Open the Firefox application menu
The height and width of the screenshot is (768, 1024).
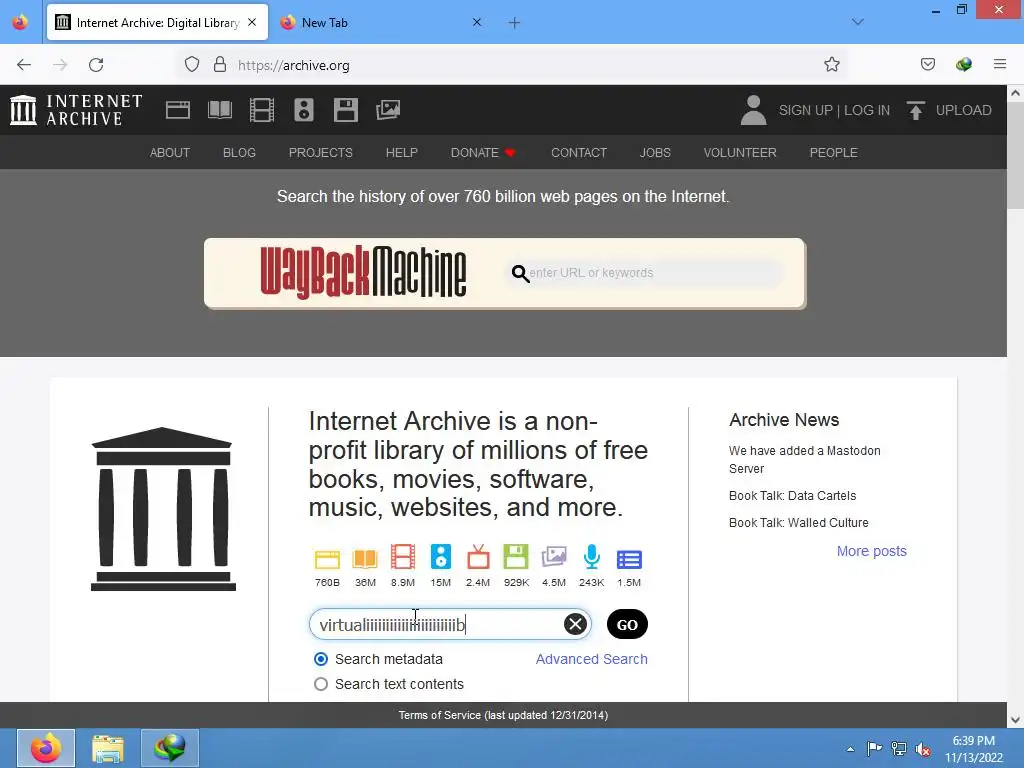click(1000, 64)
